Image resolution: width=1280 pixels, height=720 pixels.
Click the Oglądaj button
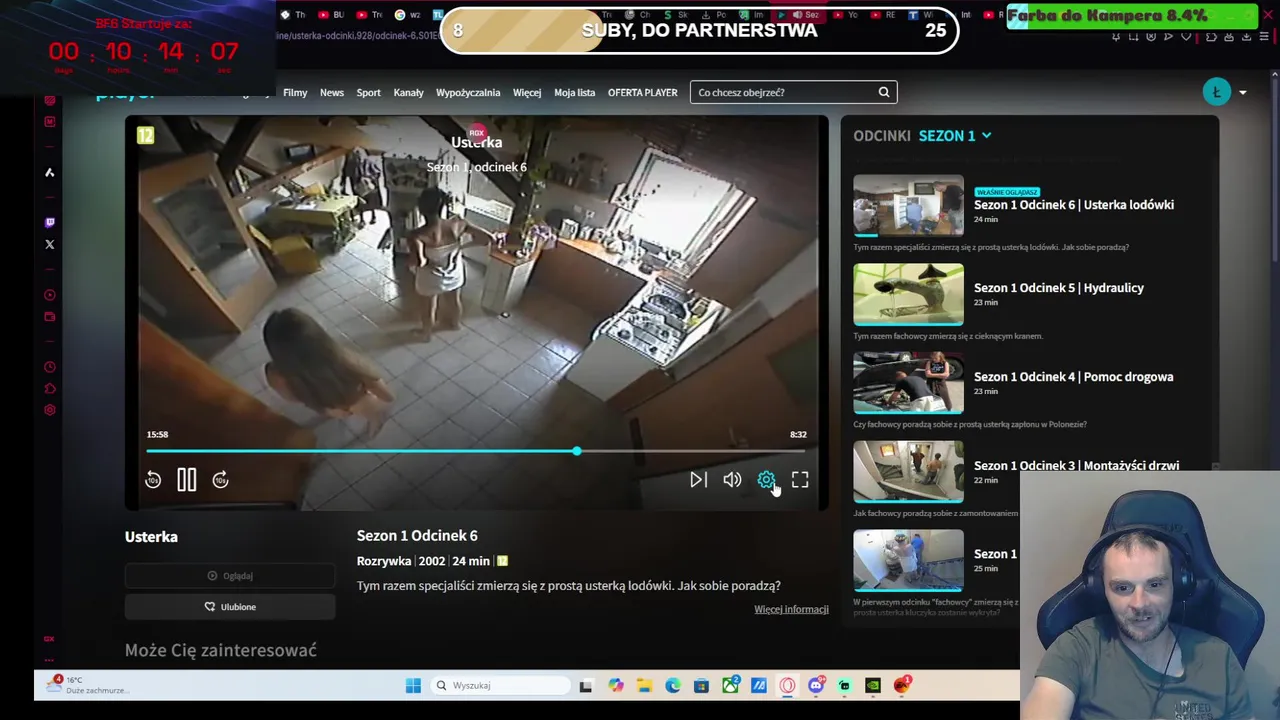click(230, 576)
